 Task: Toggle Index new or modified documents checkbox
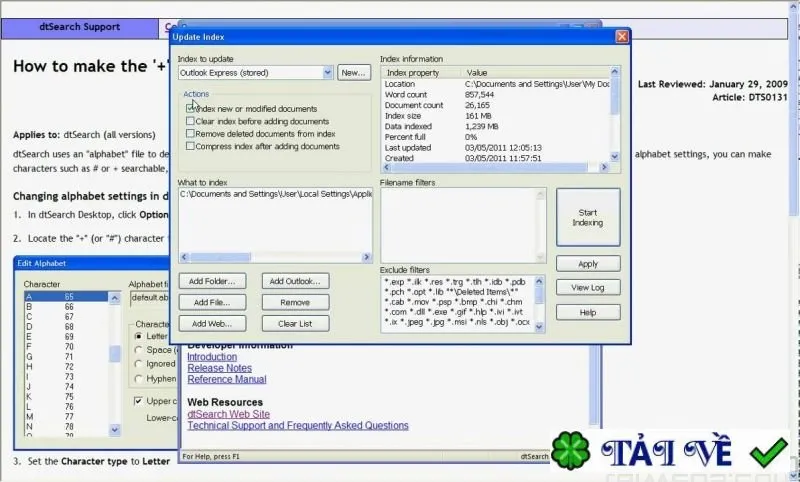pyautogui.click(x=190, y=109)
